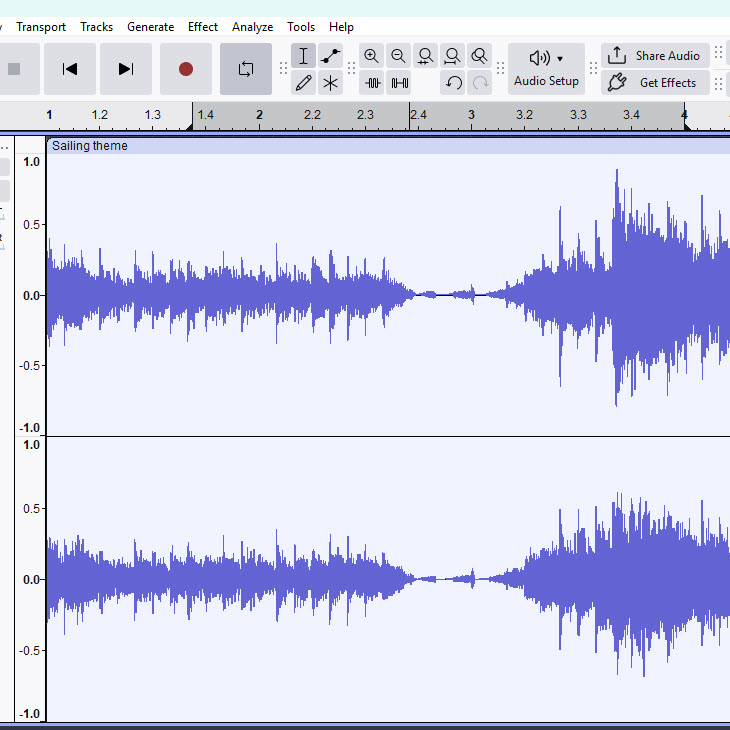Open the Analyze menu
The image size is (730, 730).
(x=252, y=27)
